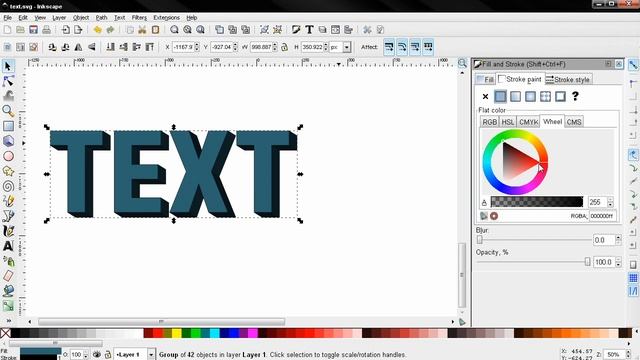Click the RGBA hex input field
This screenshot has height=360, width=640.
coord(602,216)
